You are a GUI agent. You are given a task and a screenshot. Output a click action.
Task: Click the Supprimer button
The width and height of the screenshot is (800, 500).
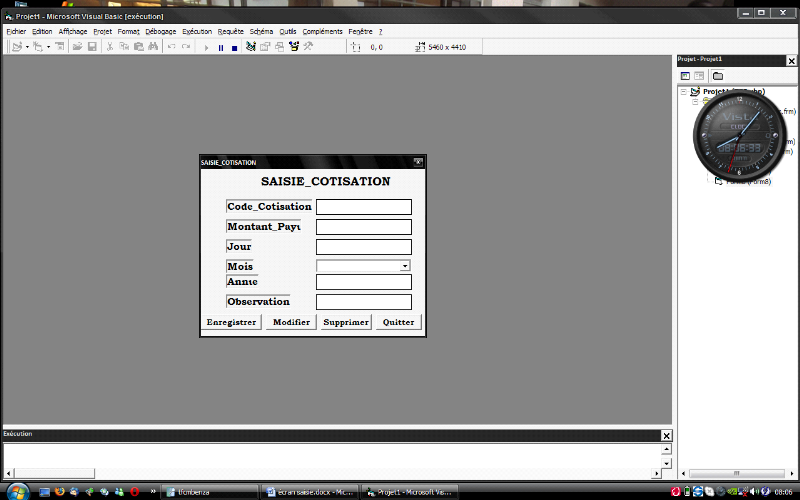click(x=346, y=322)
